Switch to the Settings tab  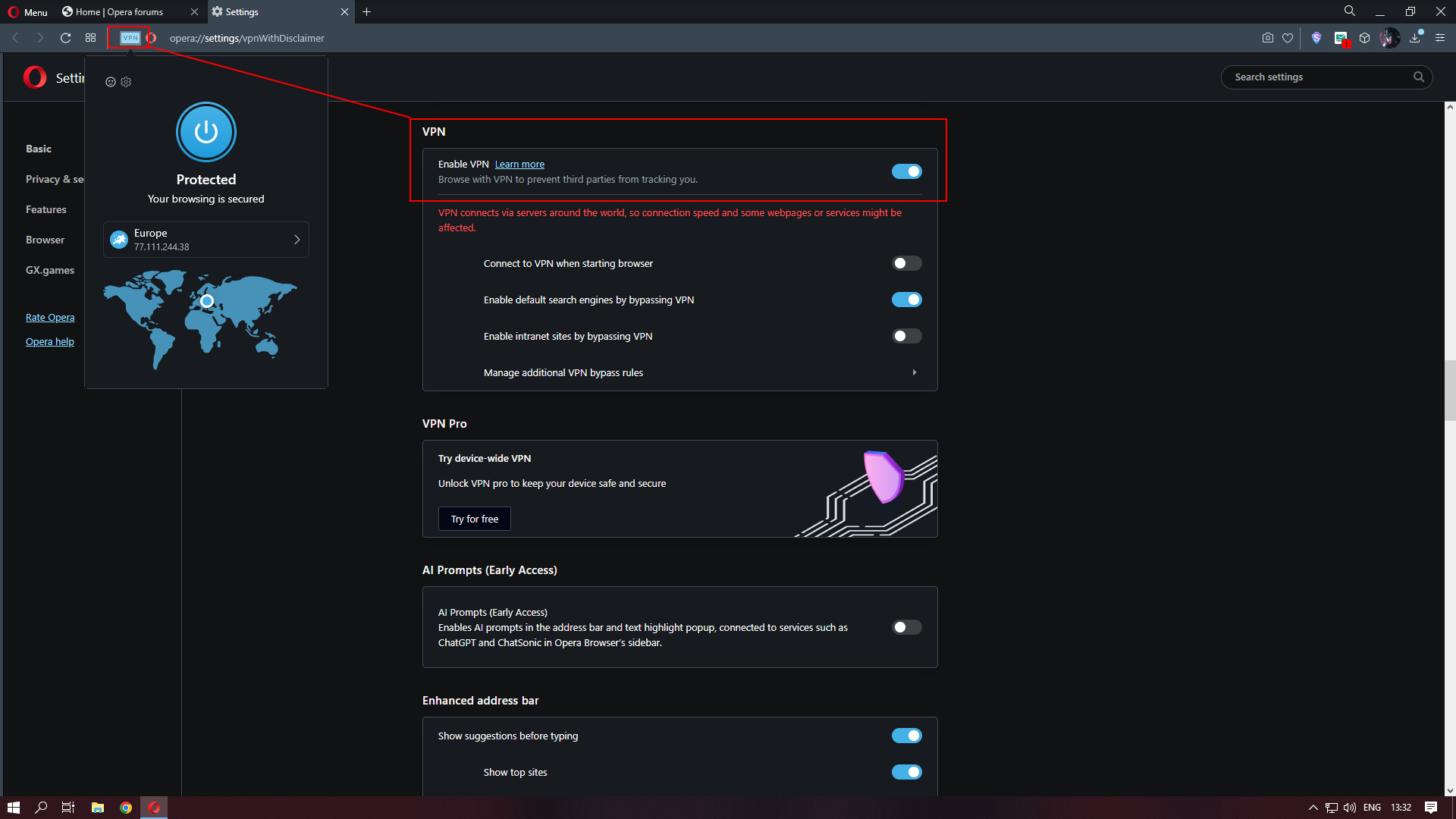280,12
